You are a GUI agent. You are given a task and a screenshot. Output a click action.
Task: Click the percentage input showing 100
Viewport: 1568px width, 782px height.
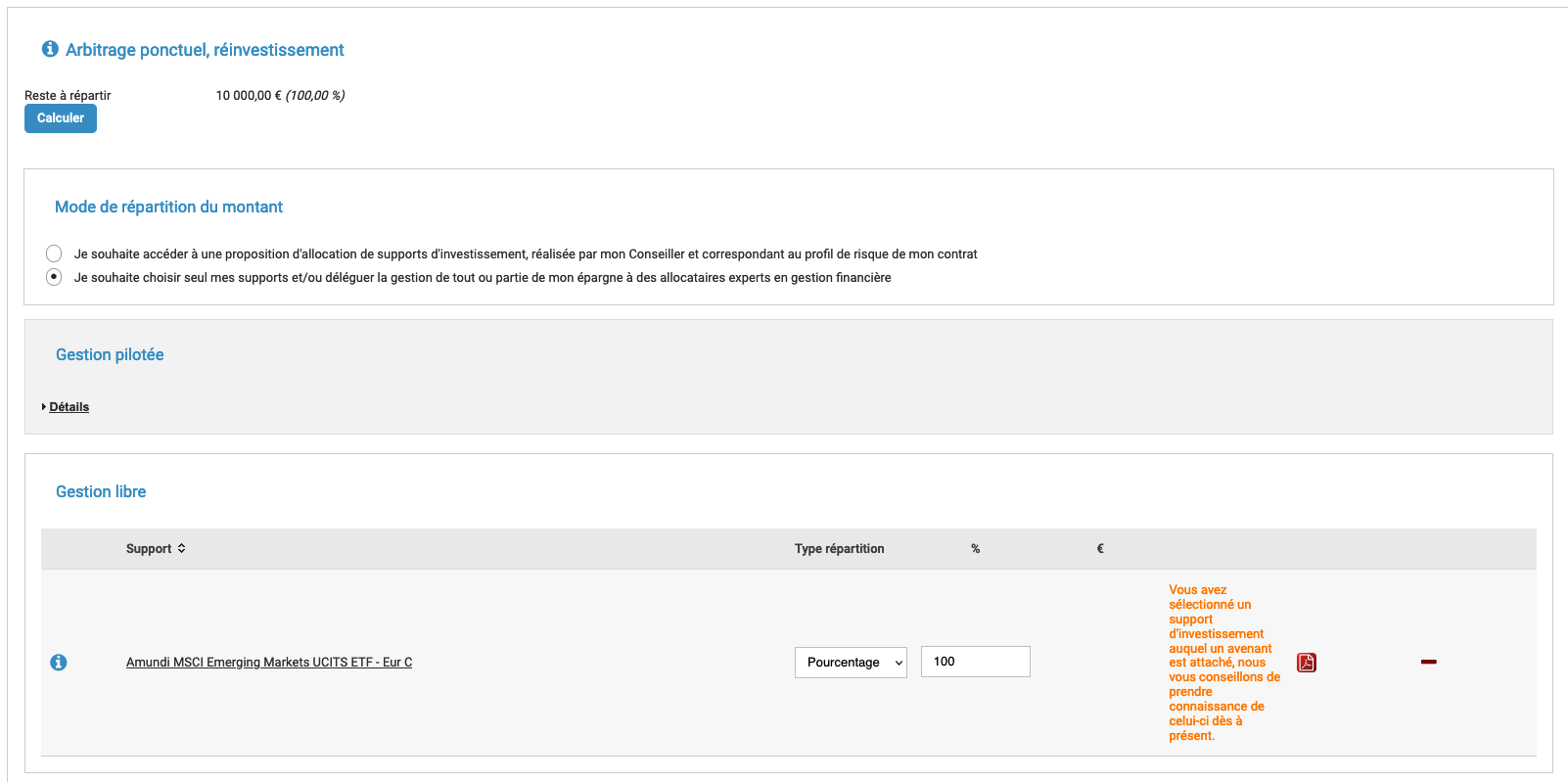coord(975,661)
